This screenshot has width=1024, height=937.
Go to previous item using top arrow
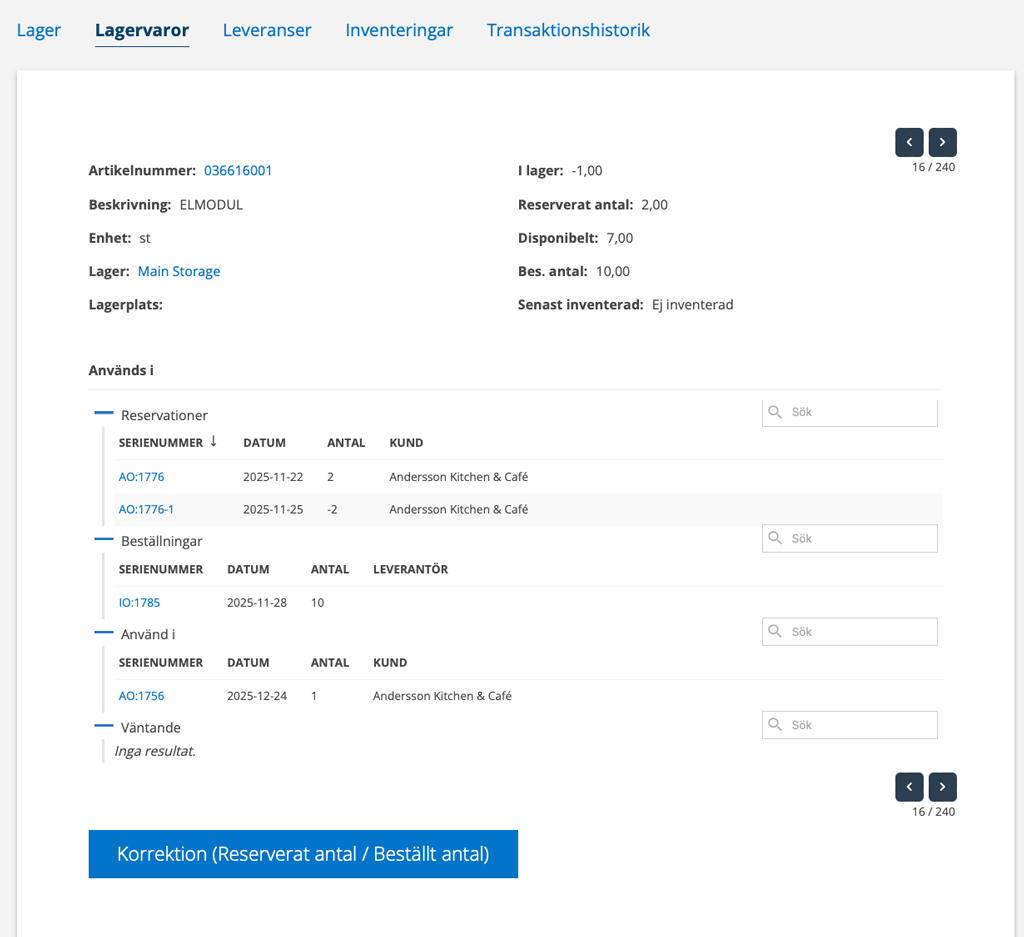tap(909, 142)
